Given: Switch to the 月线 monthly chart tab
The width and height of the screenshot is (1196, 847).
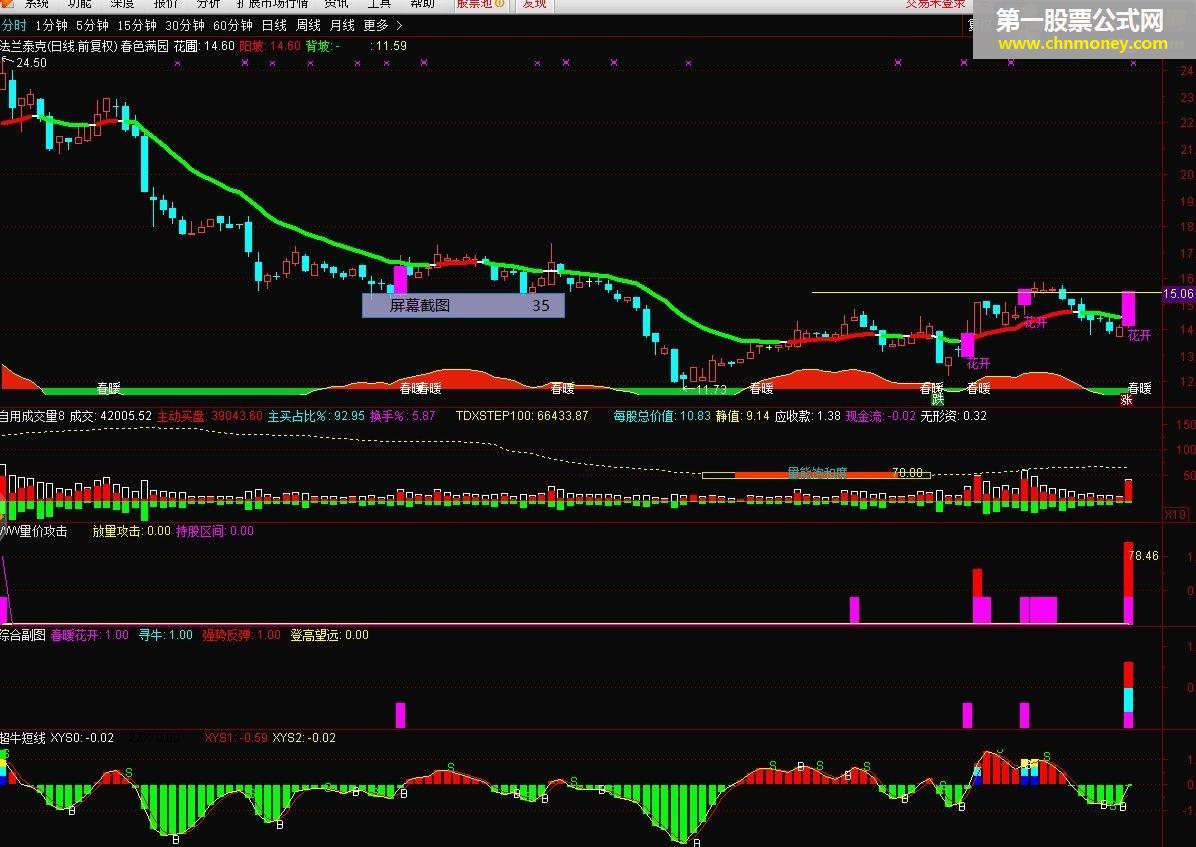Looking at the screenshot, I should (342, 25).
